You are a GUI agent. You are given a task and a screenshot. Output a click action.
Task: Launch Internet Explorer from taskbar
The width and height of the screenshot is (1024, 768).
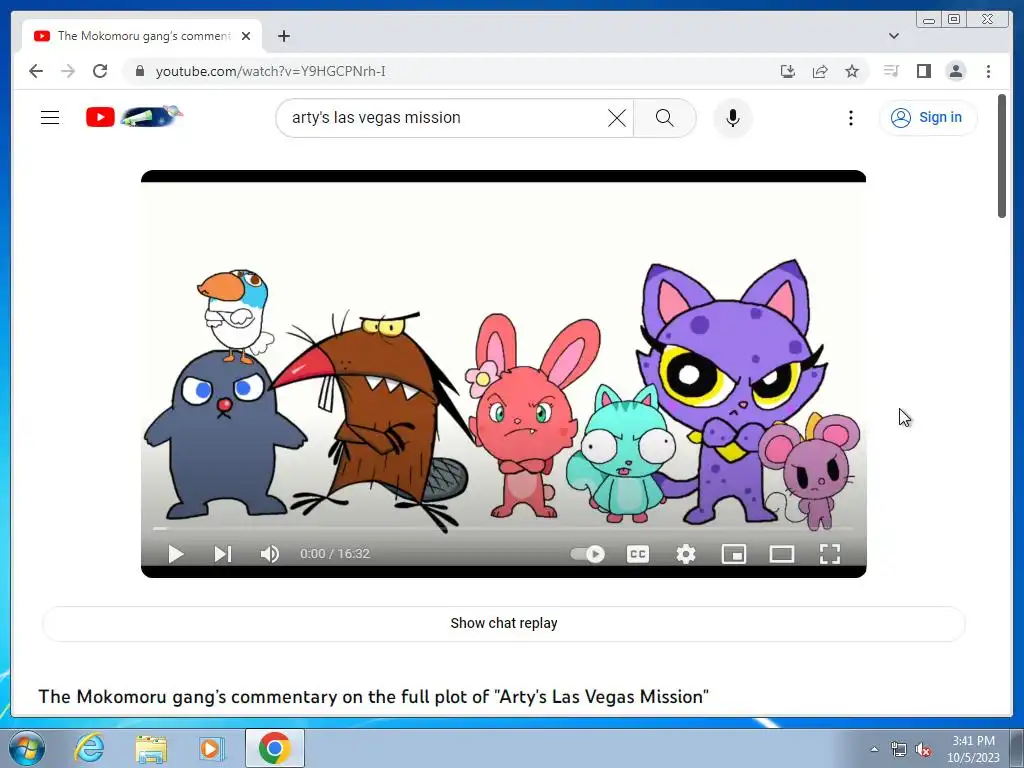click(89, 748)
